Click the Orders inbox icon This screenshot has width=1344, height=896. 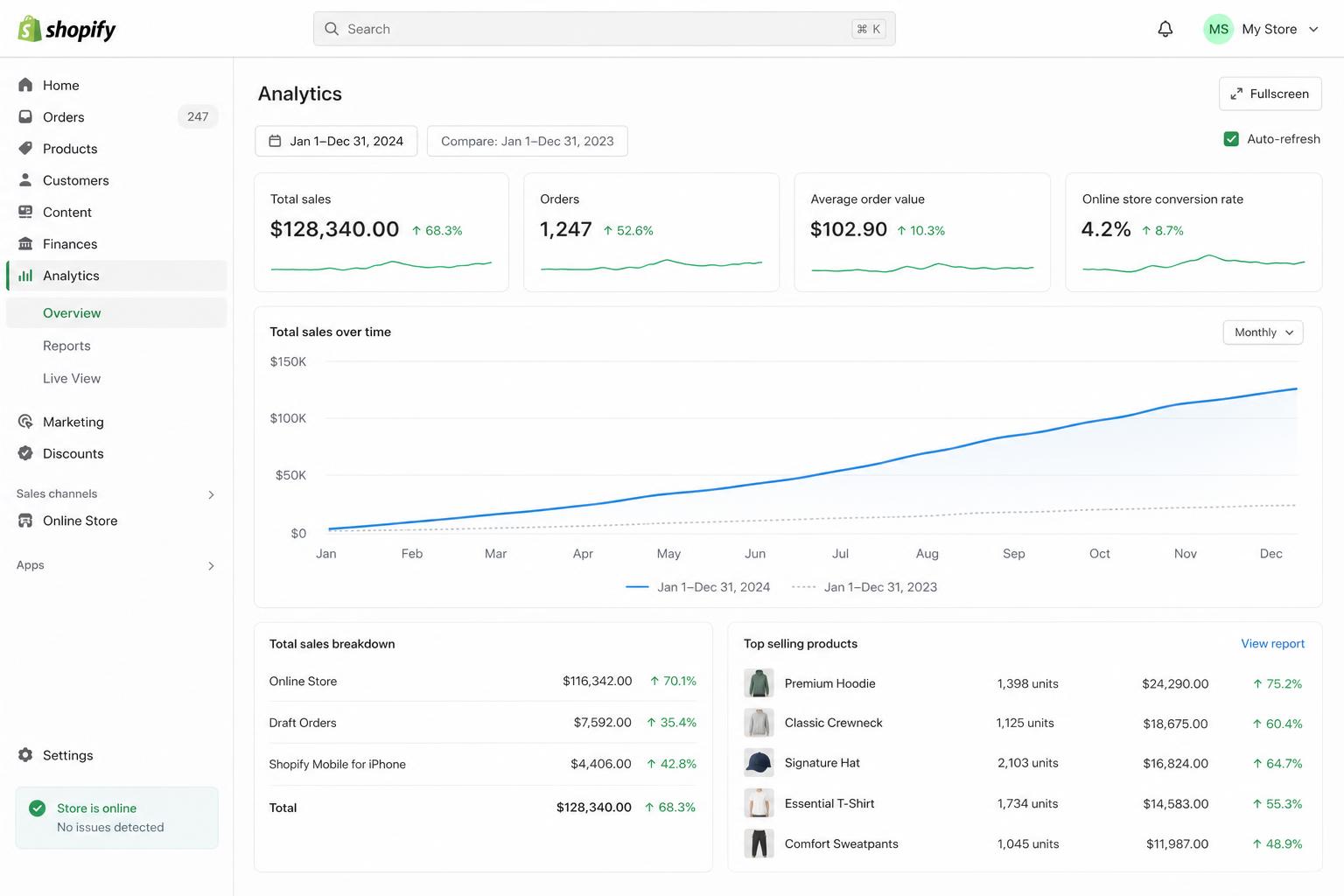pyautogui.click(x=25, y=116)
